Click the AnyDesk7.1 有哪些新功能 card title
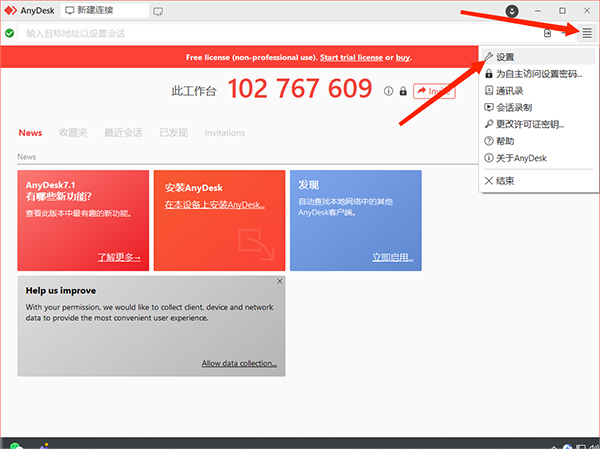The height and width of the screenshot is (449, 600). pos(59,191)
